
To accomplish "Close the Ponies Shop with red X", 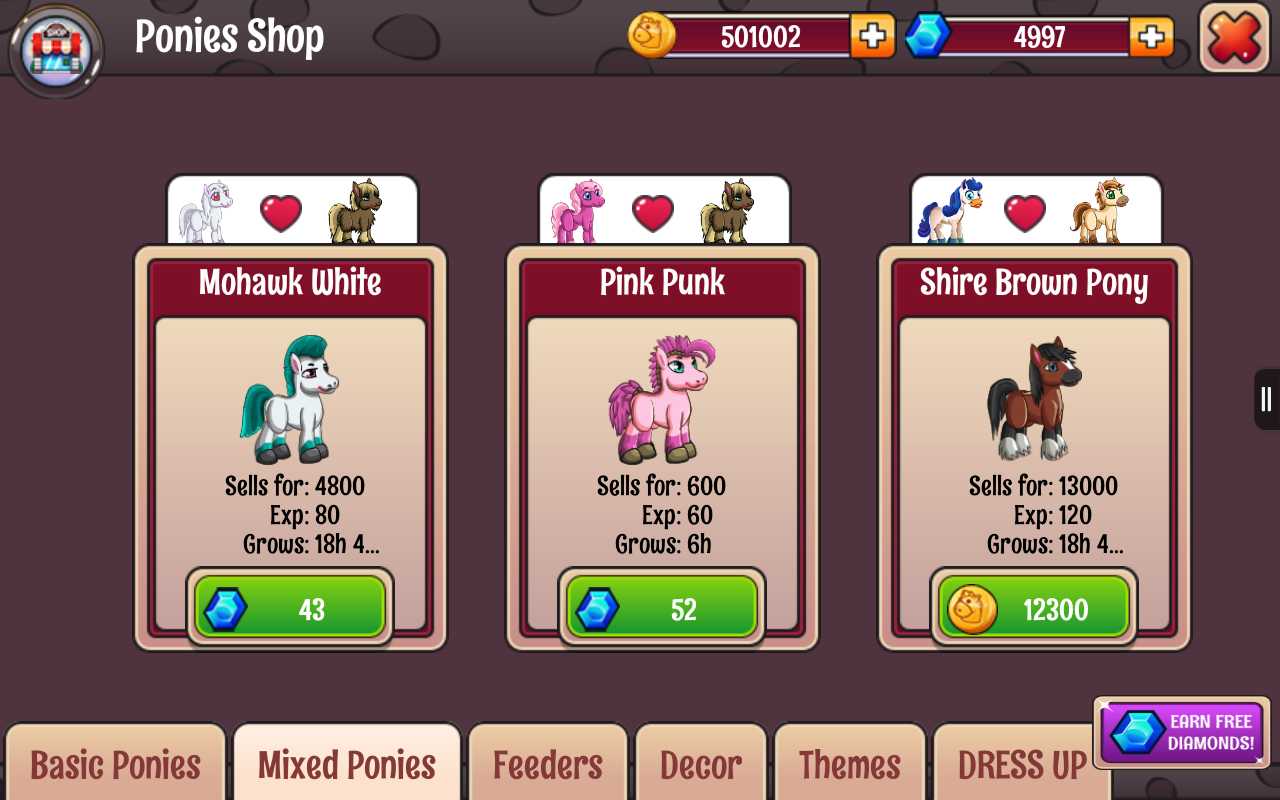I will click(x=1234, y=38).
